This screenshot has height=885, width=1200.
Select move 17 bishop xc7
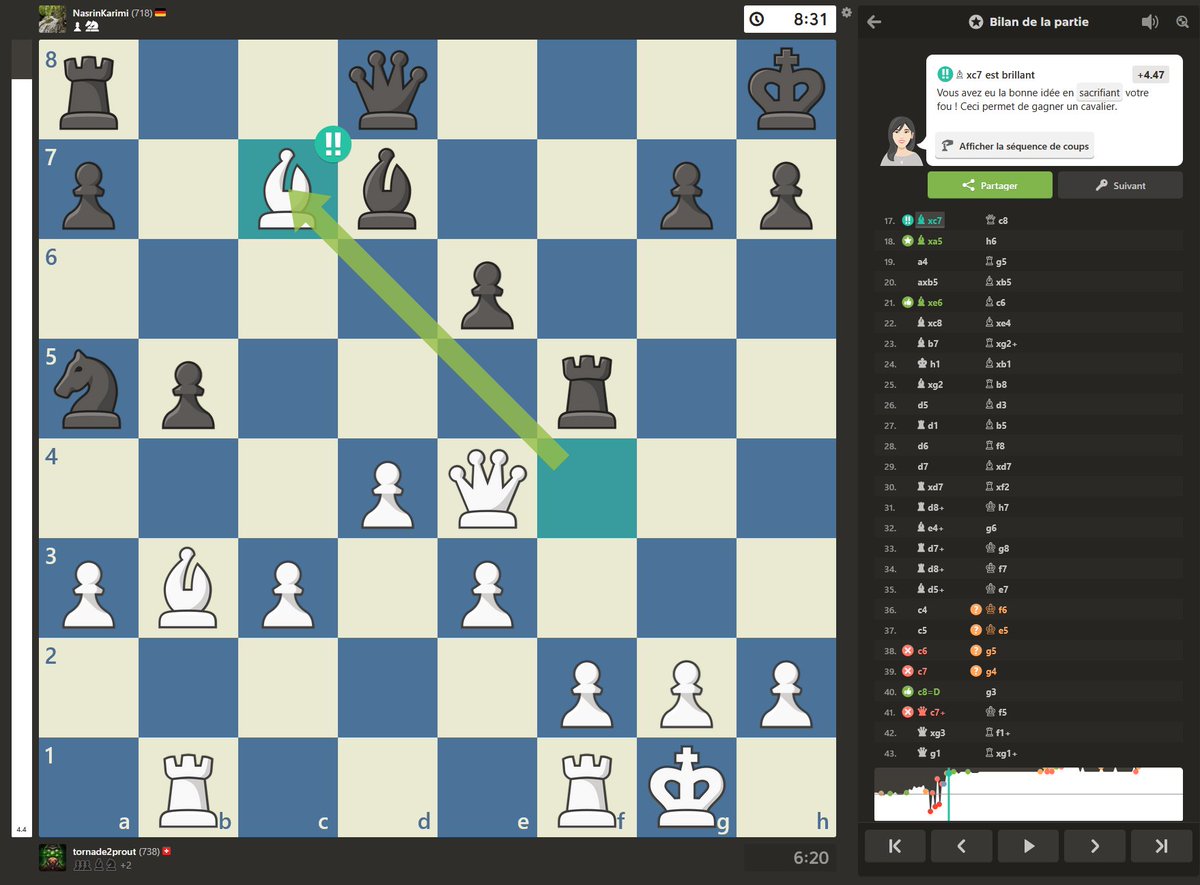tap(930, 220)
